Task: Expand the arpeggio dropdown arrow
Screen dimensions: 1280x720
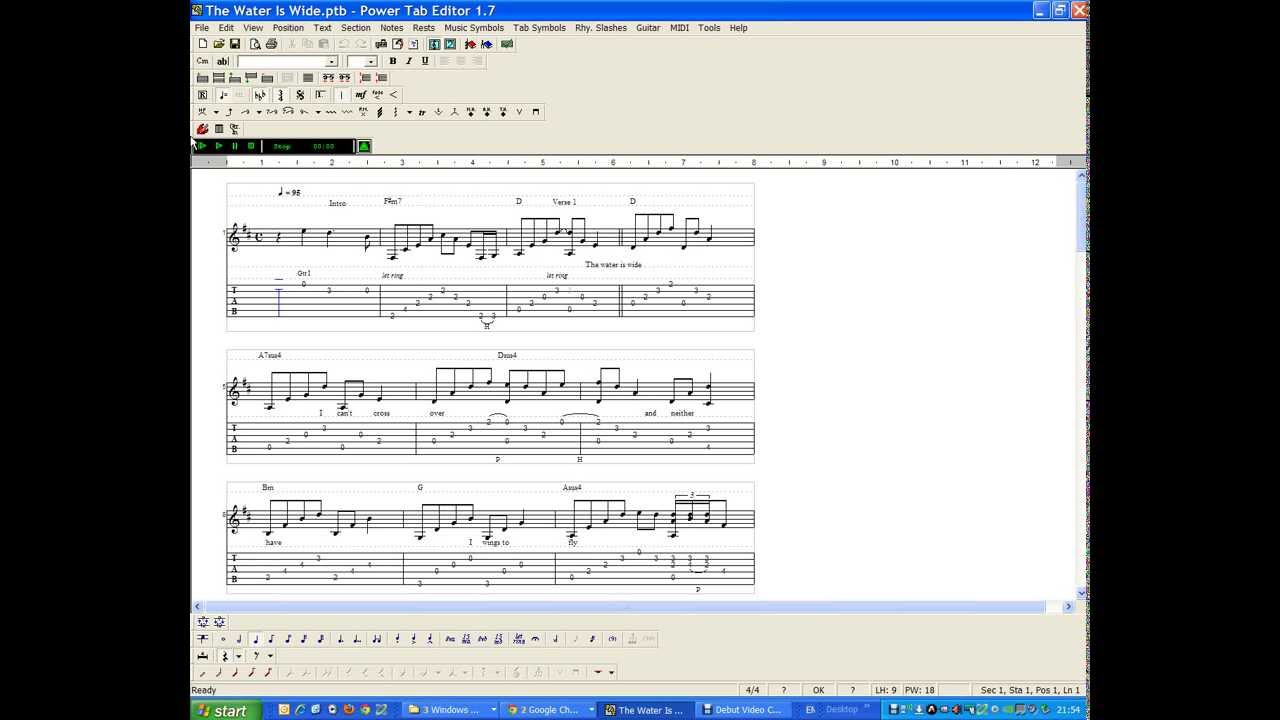Action: pyautogui.click(x=409, y=112)
